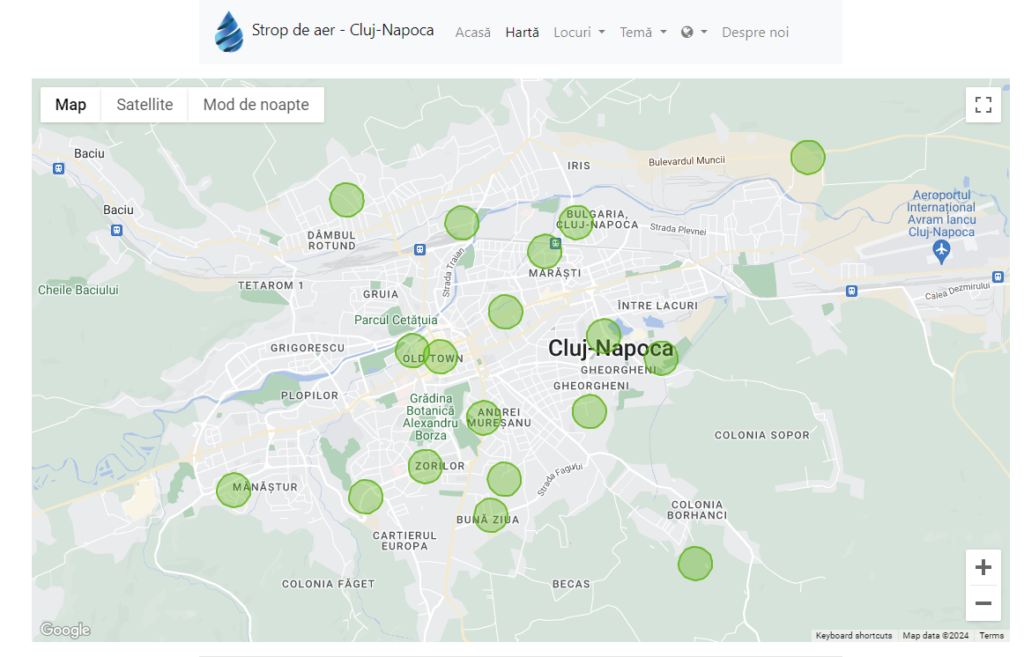Zoom in with the plus button
The width and height of the screenshot is (1024, 657).
click(x=983, y=568)
